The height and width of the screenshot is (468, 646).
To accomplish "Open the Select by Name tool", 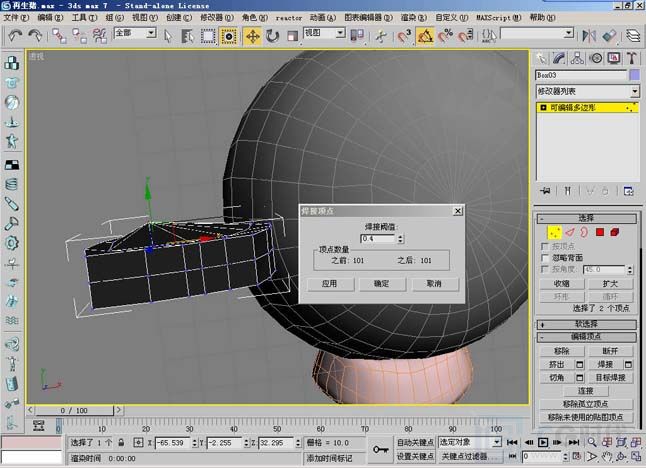I will 187,36.
